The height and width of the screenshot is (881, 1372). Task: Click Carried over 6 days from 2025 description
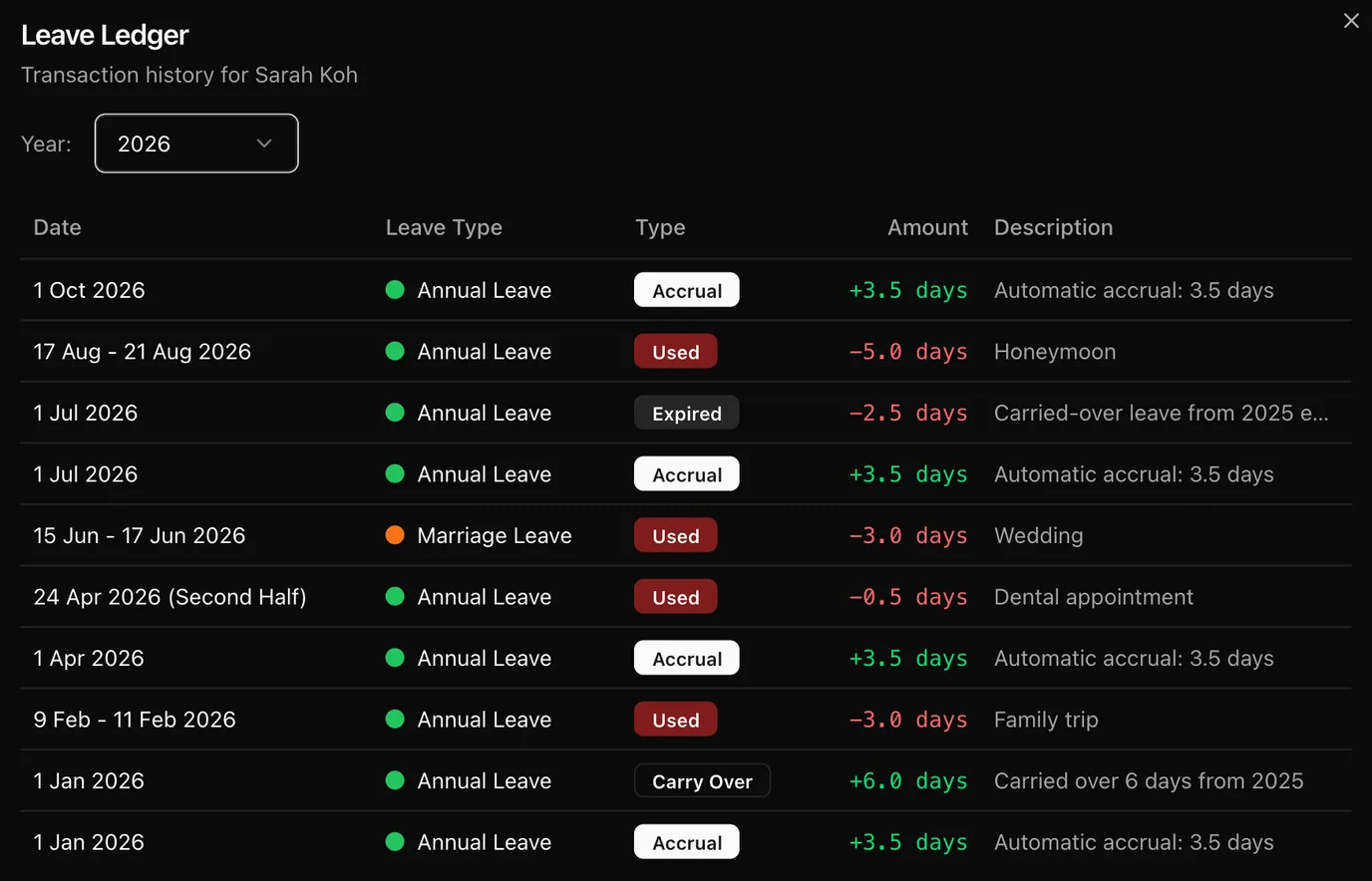pos(1149,781)
